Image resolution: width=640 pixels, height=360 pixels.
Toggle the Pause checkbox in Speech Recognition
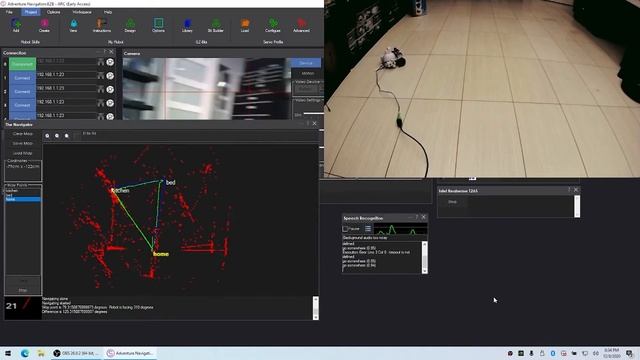[345, 229]
